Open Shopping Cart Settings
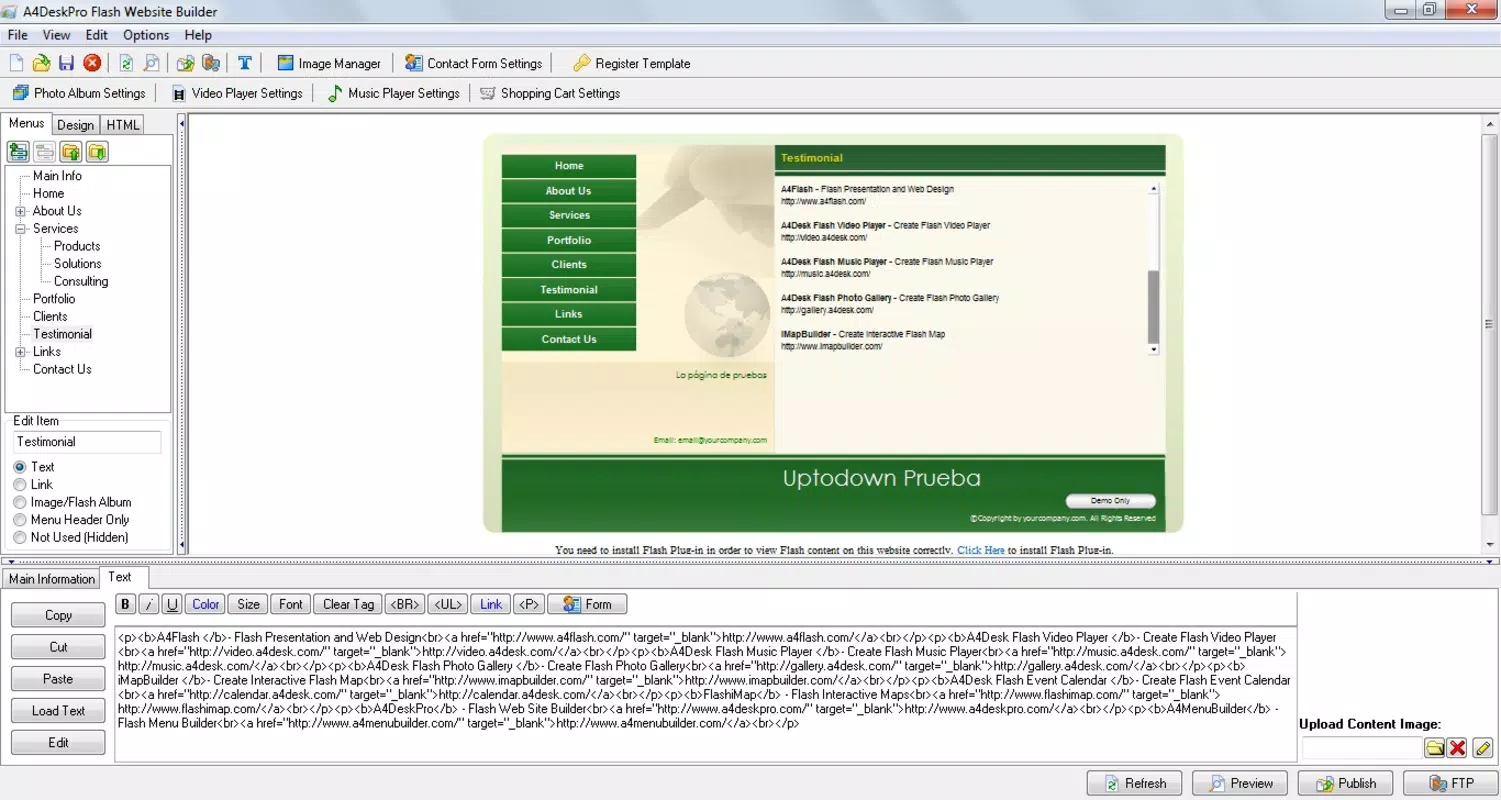 550,93
